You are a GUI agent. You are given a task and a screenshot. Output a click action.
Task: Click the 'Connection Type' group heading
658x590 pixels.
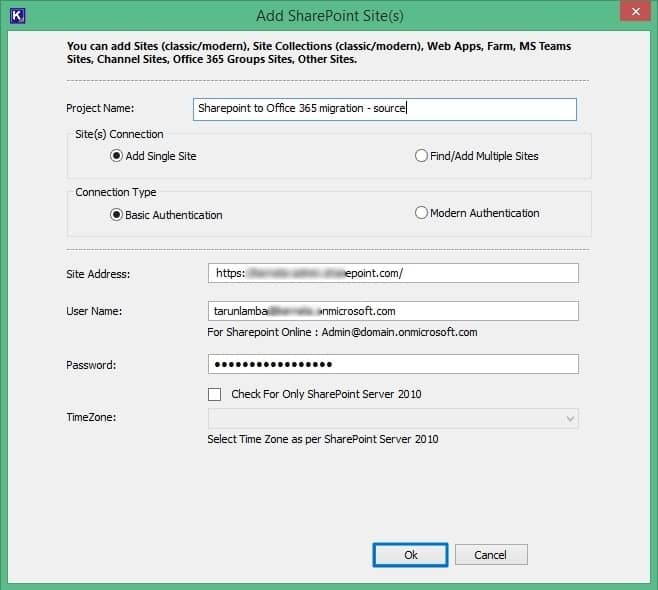pos(116,192)
